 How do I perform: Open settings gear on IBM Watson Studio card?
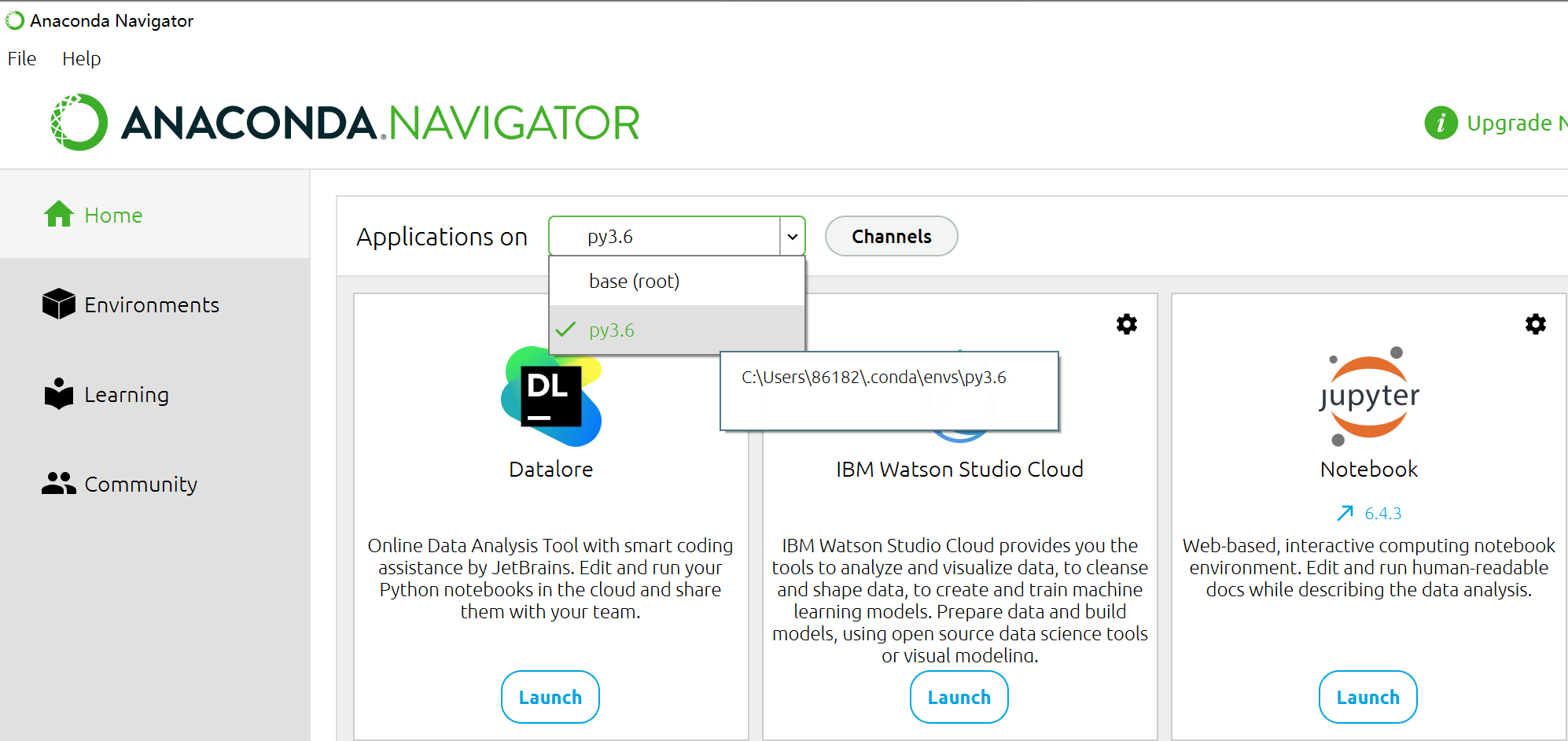(x=1127, y=324)
